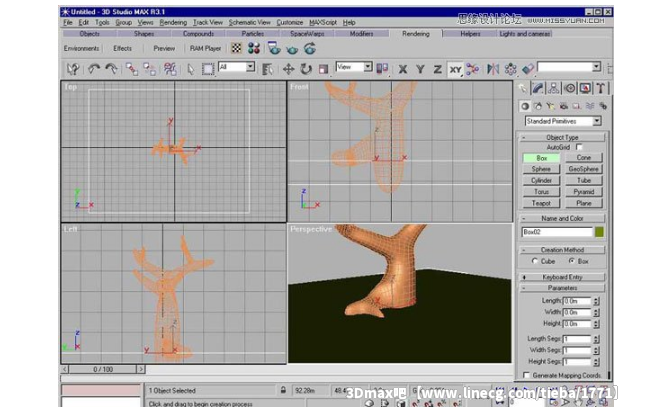
Task: Click the Help Mode cursor icon
Action: (73, 69)
